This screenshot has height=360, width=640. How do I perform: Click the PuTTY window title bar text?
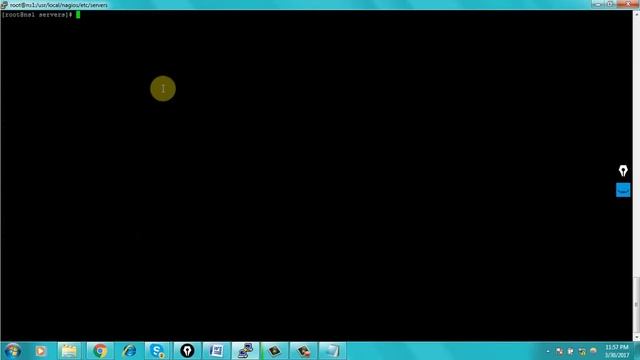(x=59, y=5)
